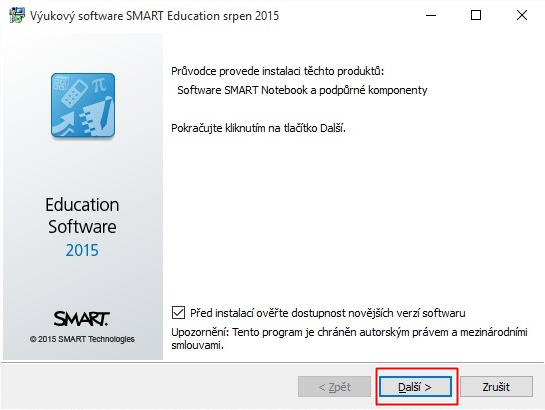545x410 pixels.
Task: Close the installer window
Action: tap(522, 15)
